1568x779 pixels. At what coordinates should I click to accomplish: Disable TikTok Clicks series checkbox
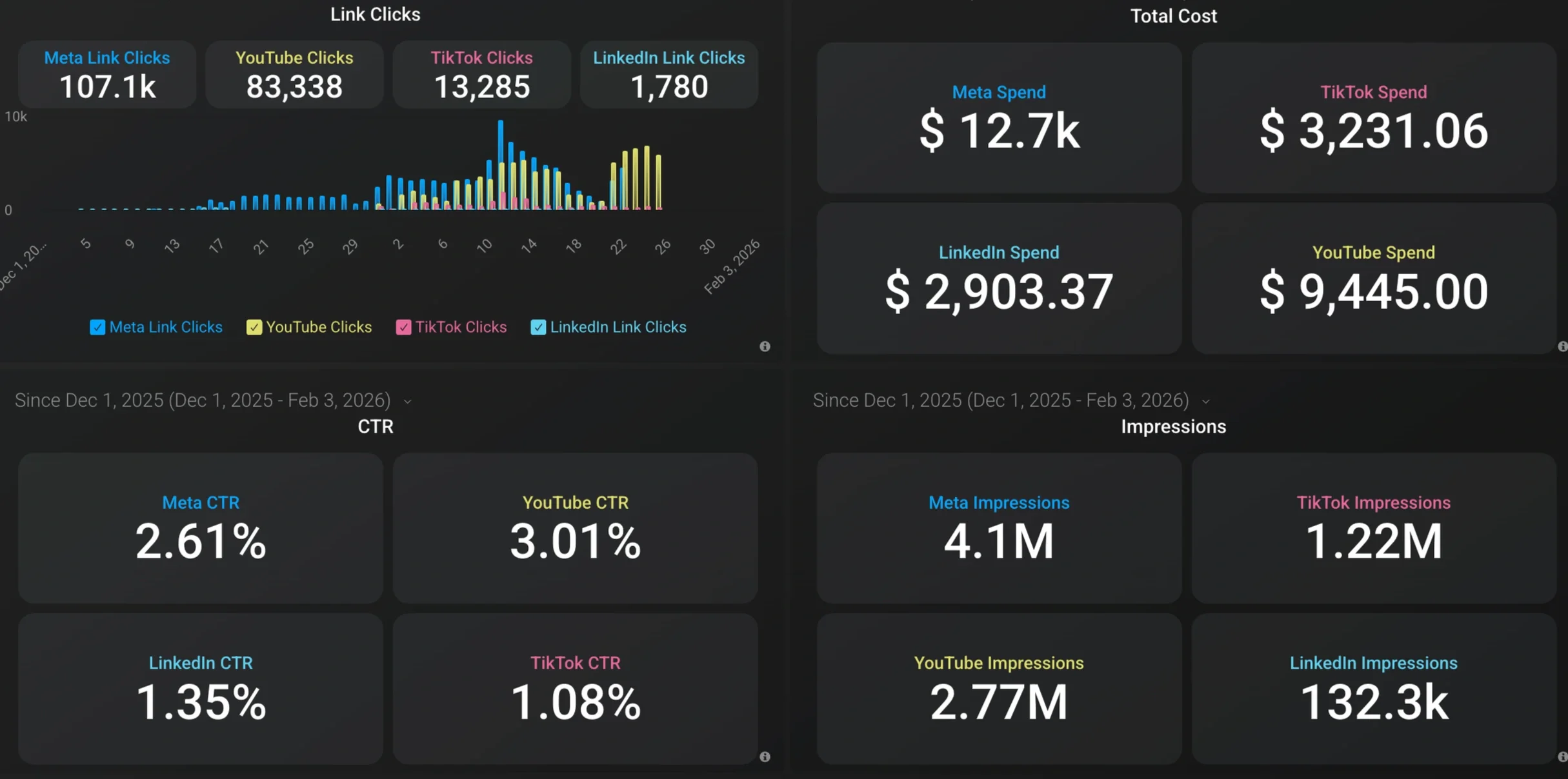pyautogui.click(x=403, y=328)
